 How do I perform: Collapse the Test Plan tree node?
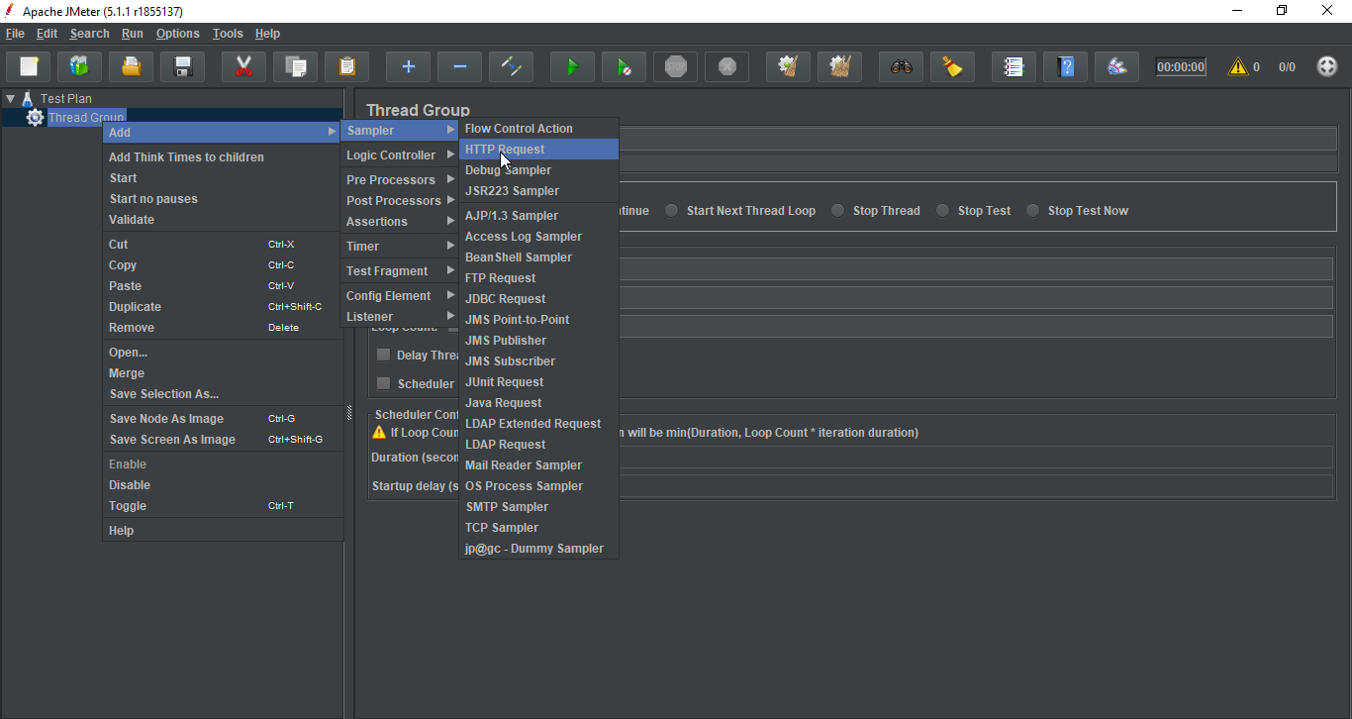coord(10,99)
